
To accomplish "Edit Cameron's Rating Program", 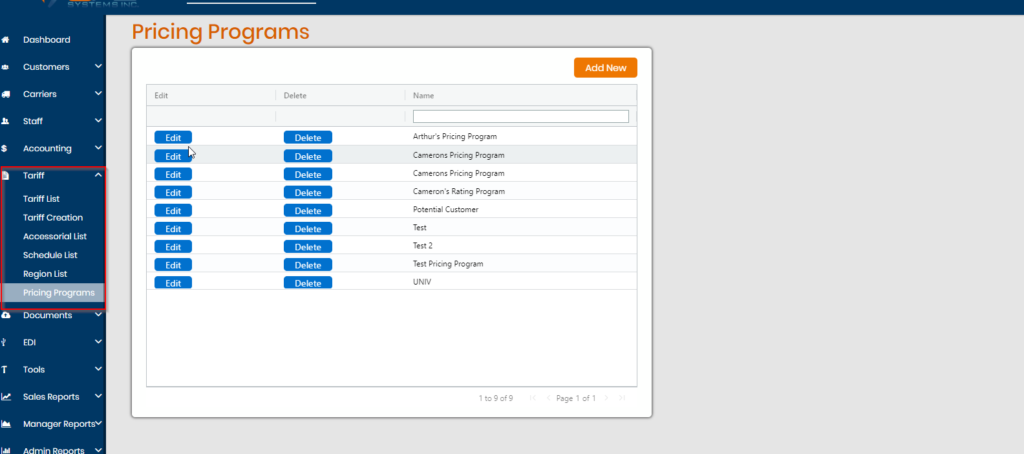I will (x=173, y=192).
